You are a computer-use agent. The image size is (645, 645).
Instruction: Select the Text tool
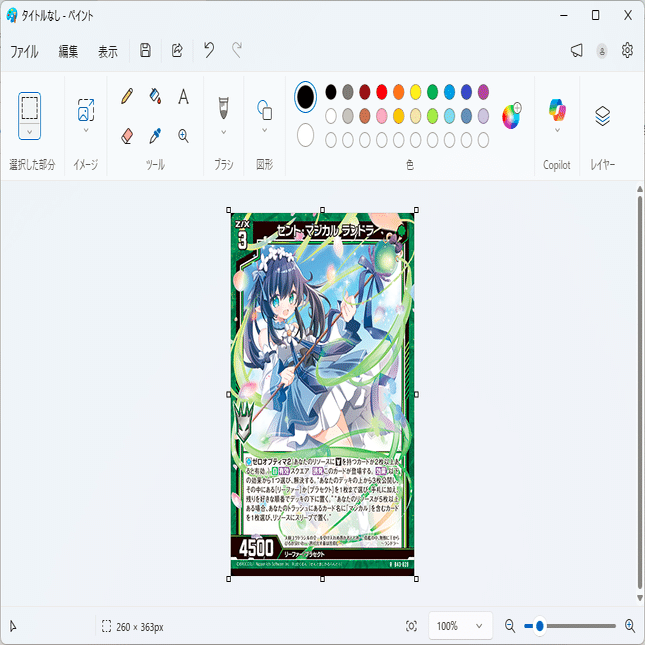pos(183,97)
